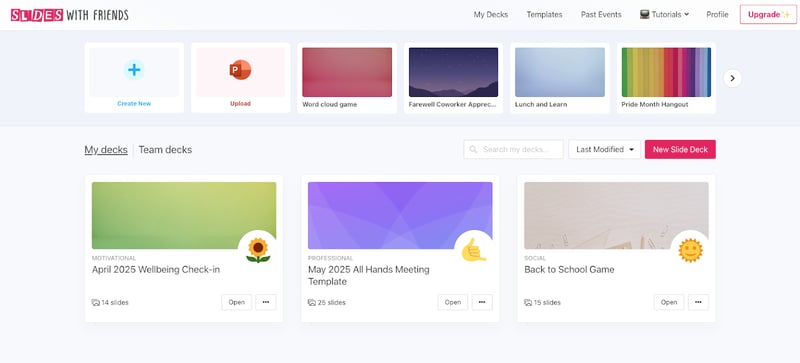
Task: Click purple All Hands Meeting deck cover
Action: tap(400, 215)
